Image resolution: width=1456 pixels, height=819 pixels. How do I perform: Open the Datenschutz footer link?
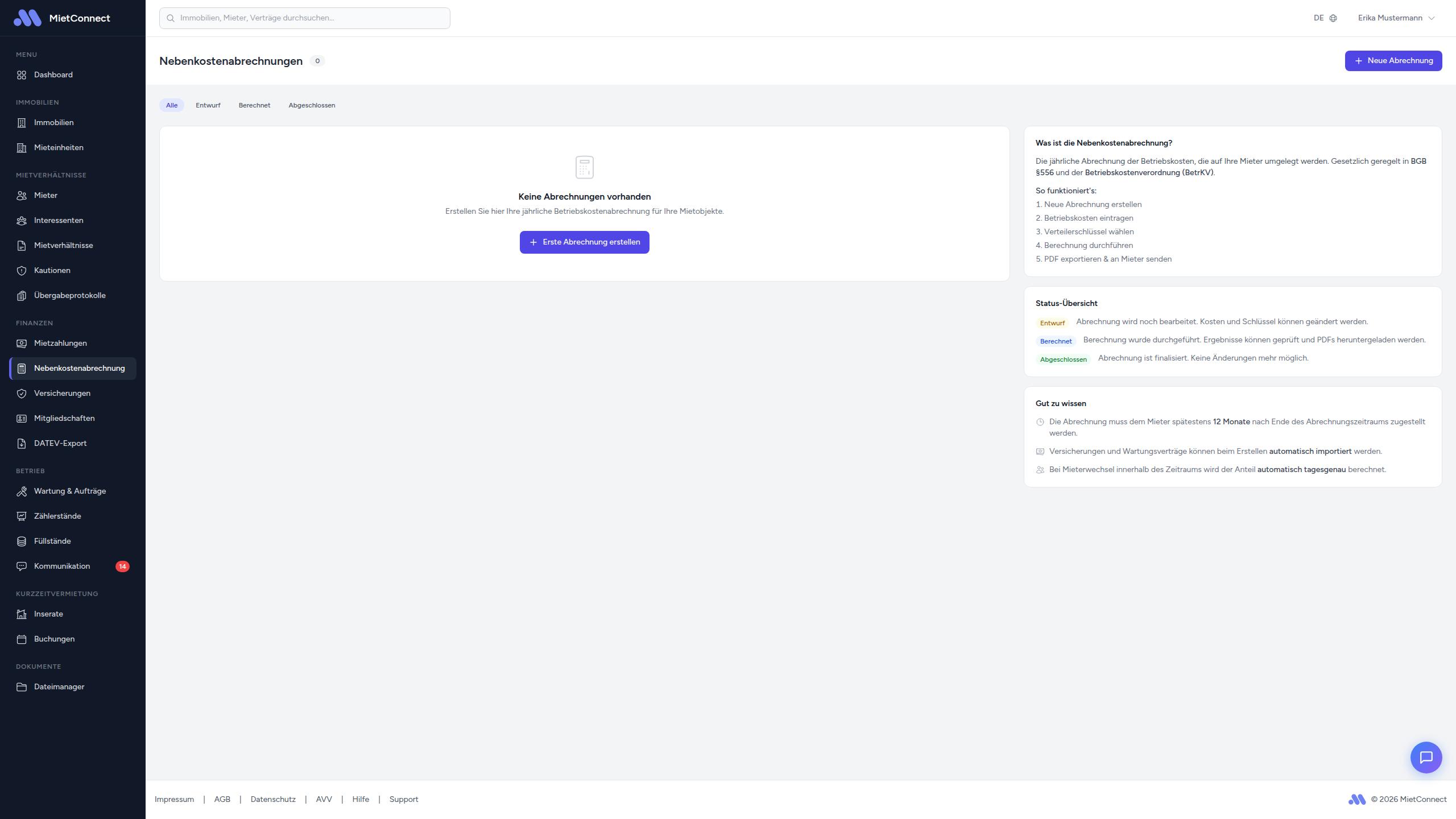(x=273, y=799)
